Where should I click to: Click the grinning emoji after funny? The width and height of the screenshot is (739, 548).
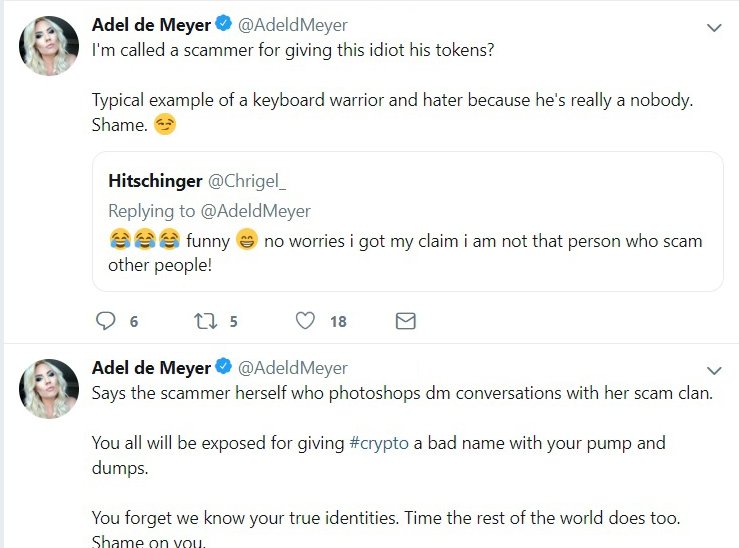tap(248, 241)
